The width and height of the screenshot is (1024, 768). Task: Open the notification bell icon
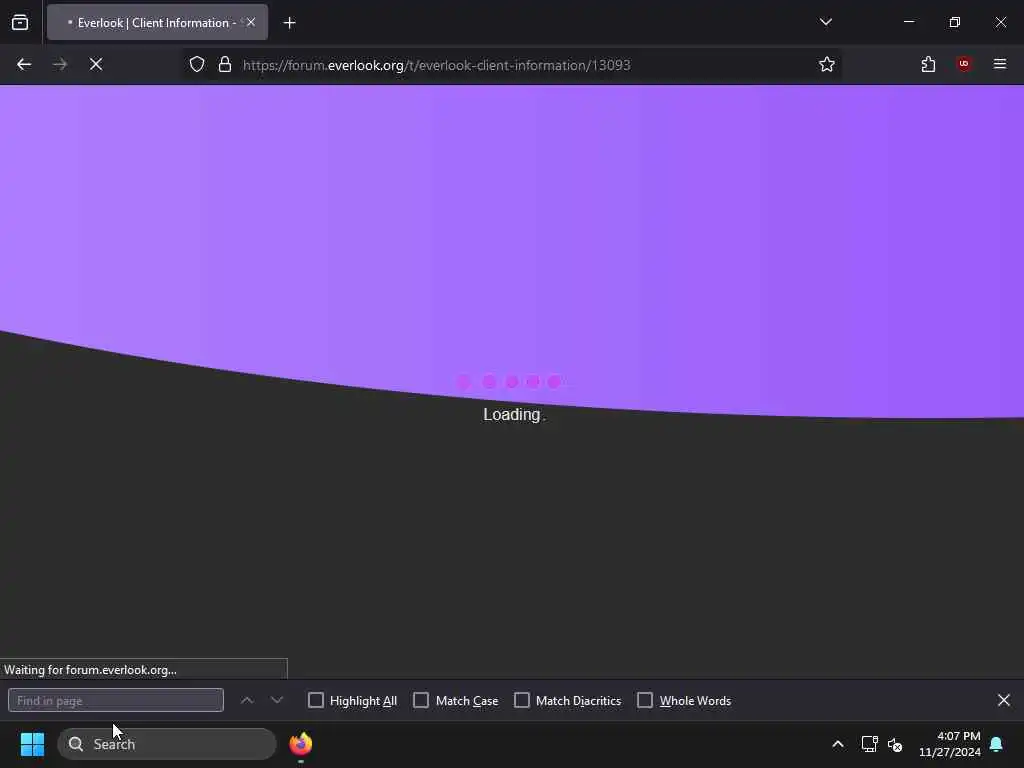point(997,744)
